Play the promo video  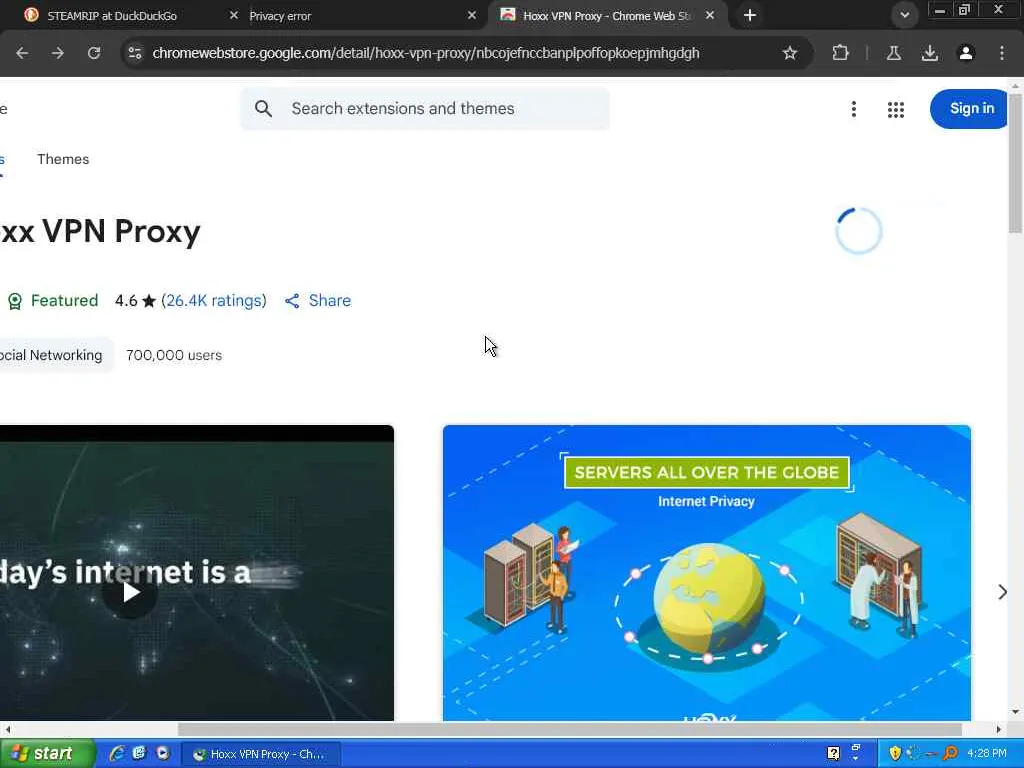click(130, 592)
